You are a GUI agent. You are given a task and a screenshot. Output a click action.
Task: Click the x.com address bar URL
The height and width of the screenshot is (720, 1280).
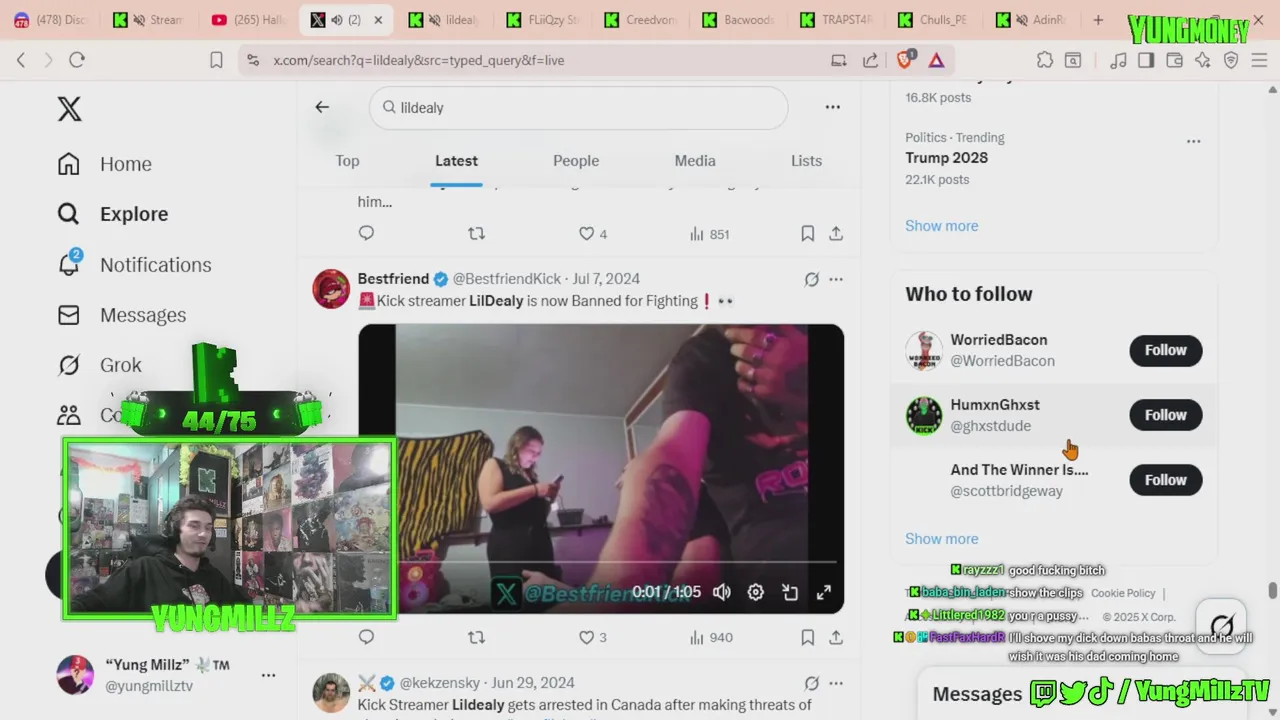click(419, 60)
